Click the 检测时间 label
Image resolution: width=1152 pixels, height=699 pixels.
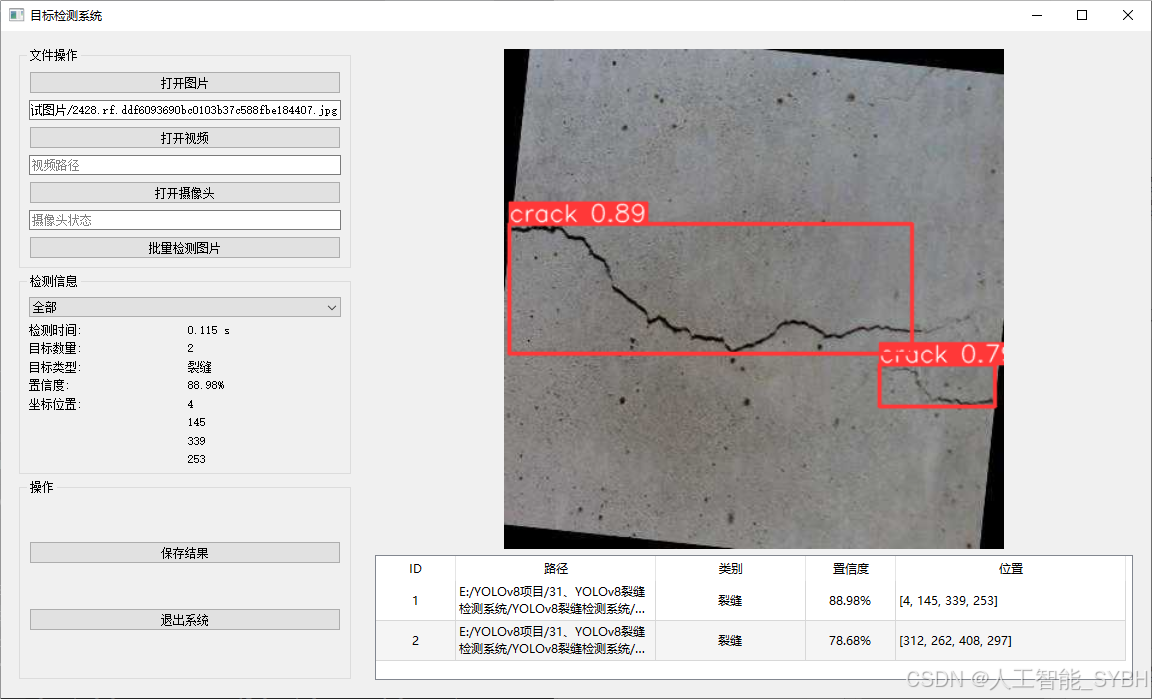(55, 330)
